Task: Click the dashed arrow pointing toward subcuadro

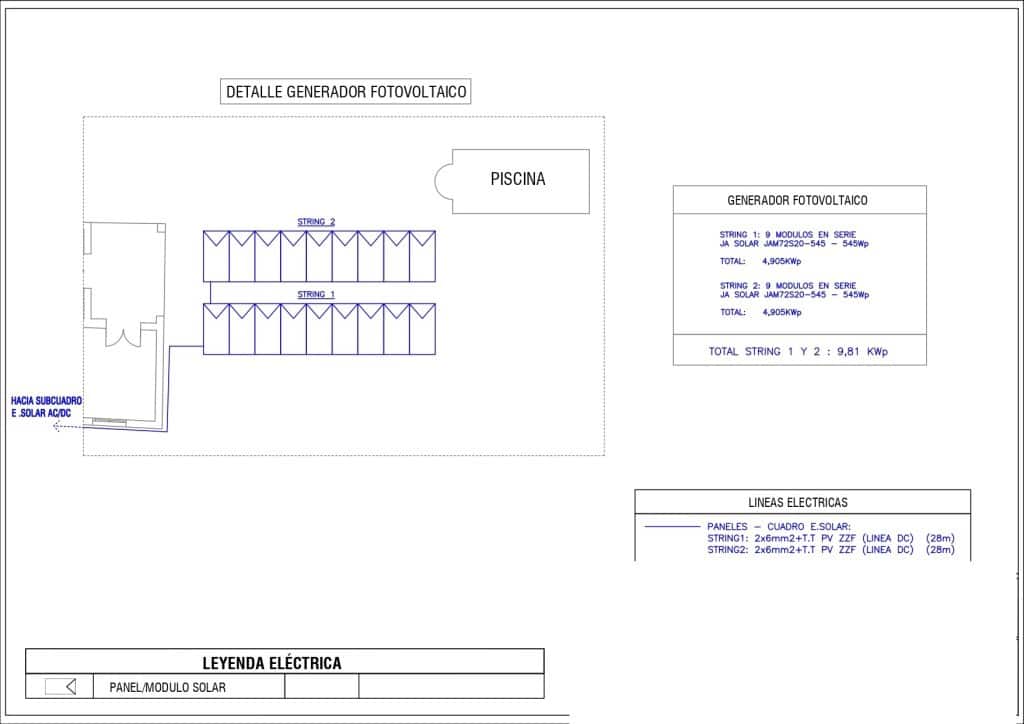Action: click(x=68, y=426)
